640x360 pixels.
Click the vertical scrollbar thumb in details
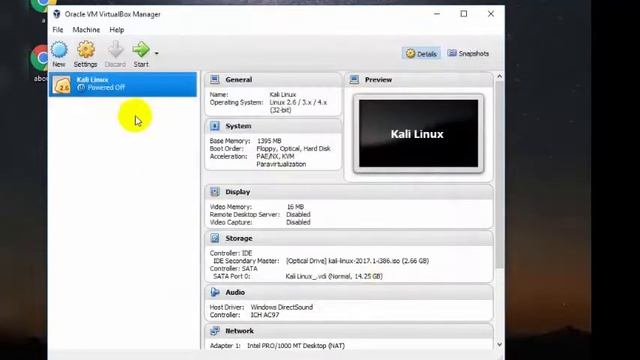tap(499, 175)
